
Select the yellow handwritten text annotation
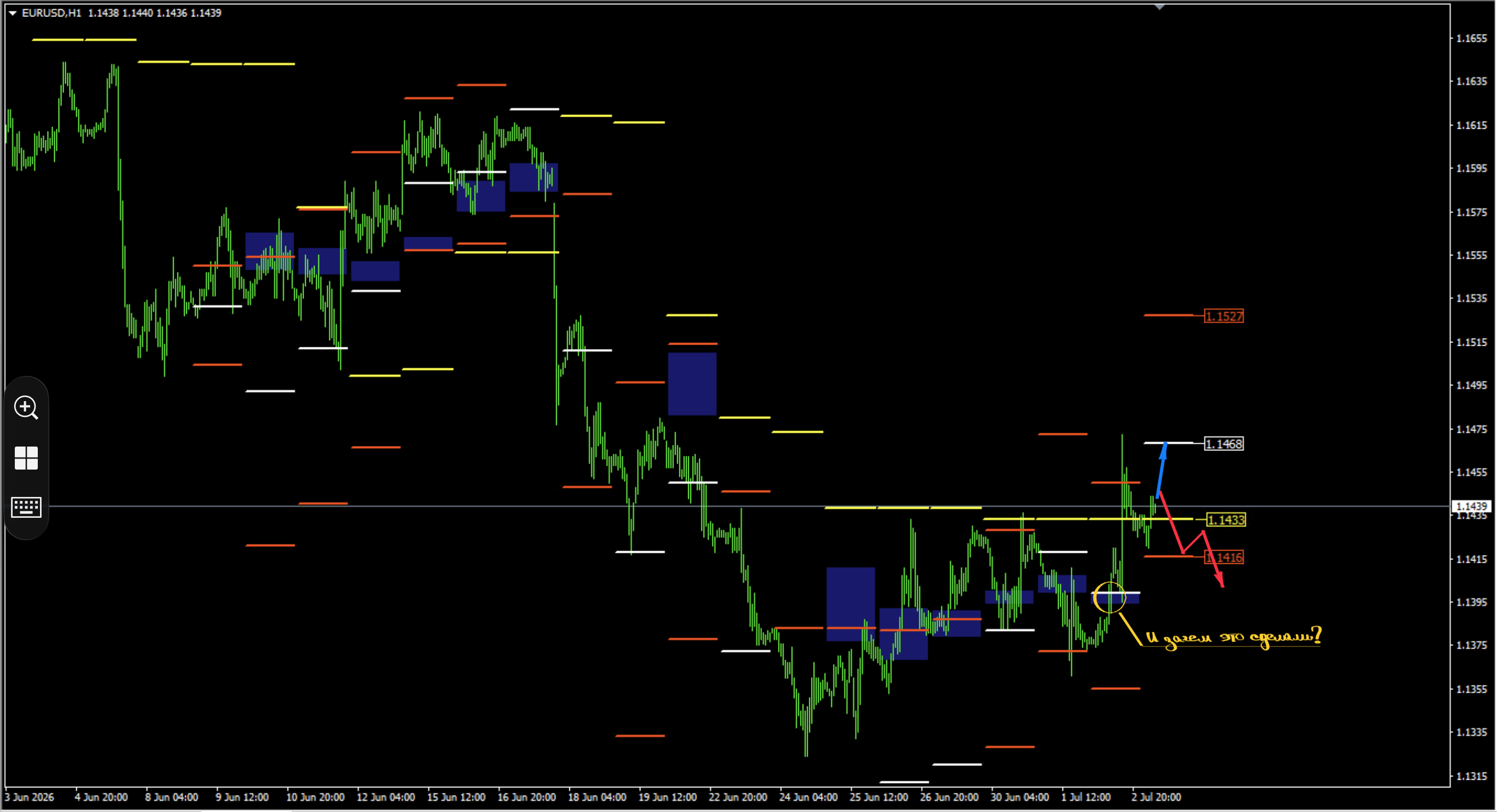click(1233, 638)
